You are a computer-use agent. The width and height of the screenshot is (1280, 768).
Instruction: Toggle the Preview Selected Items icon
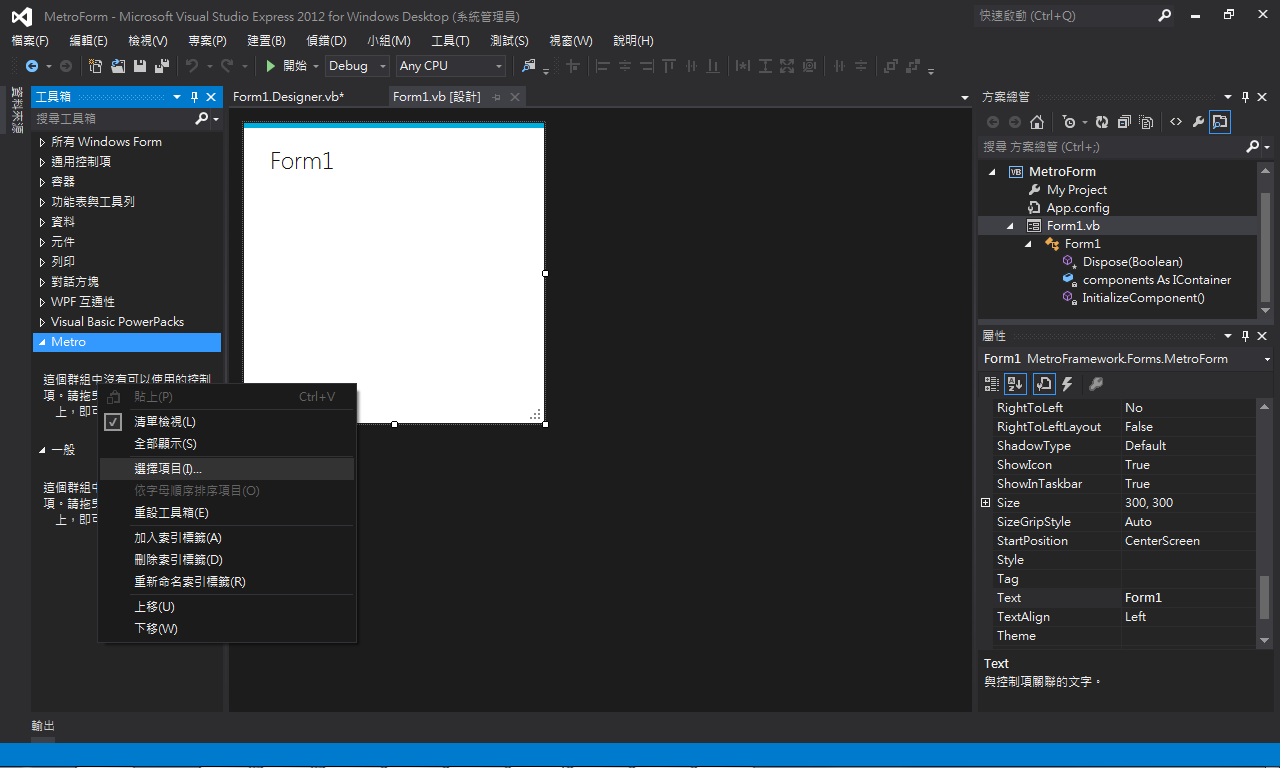(x=1220, y=122)
